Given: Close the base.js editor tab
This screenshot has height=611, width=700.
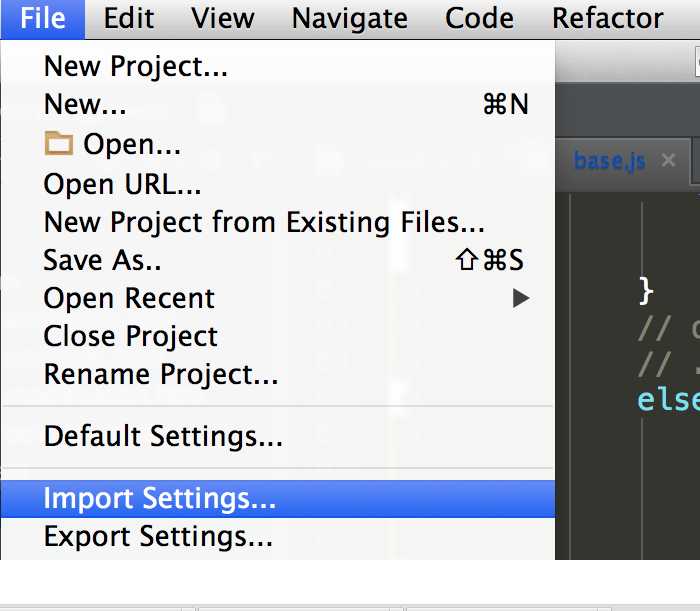Looking at the screenshot, I should [x=668, y=160].
